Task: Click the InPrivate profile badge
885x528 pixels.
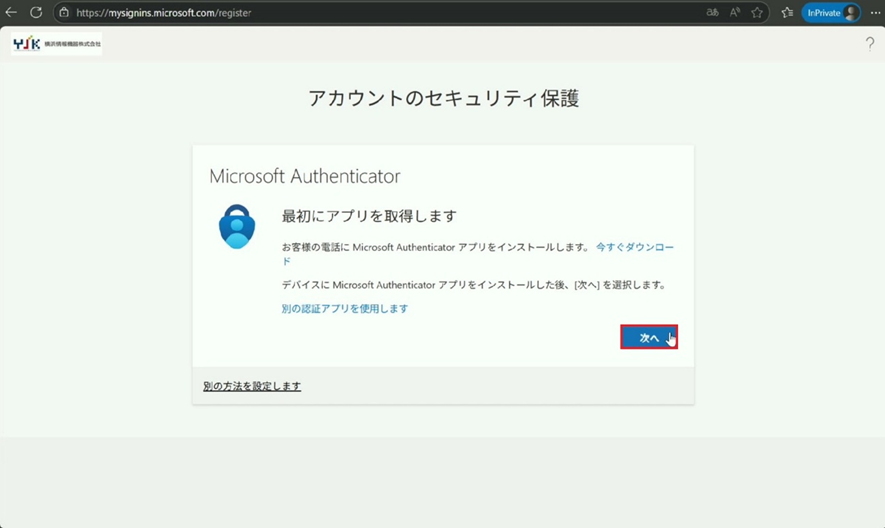Action: [830, 13]
